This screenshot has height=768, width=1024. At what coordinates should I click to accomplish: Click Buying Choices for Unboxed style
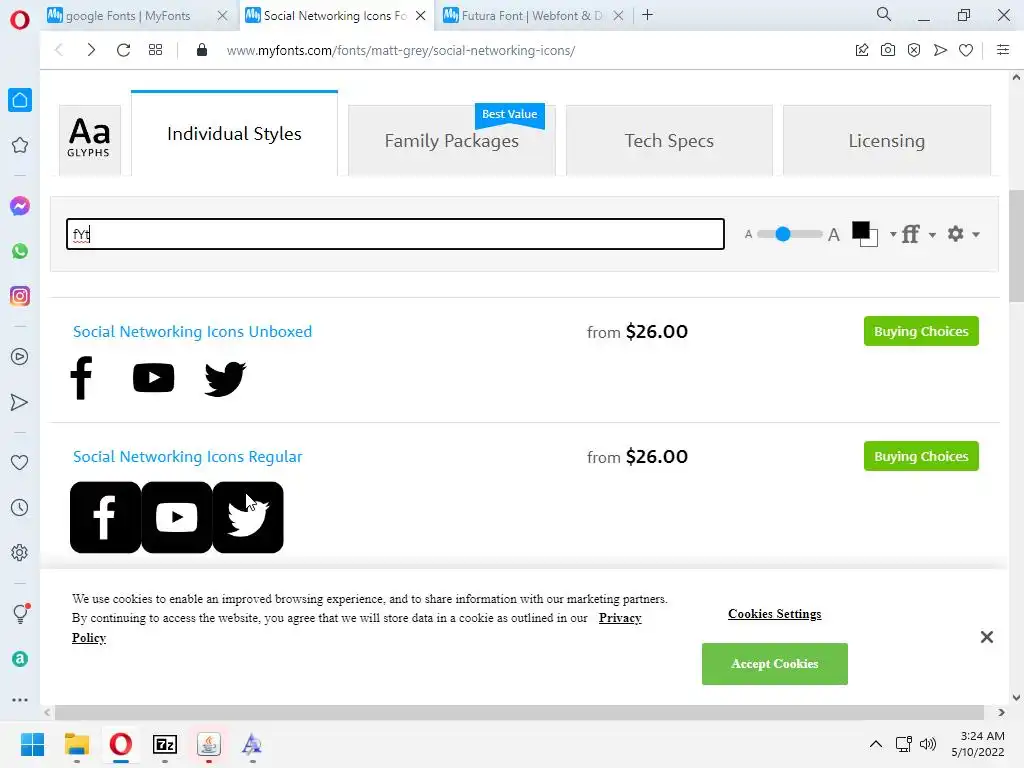click(921, 331)
